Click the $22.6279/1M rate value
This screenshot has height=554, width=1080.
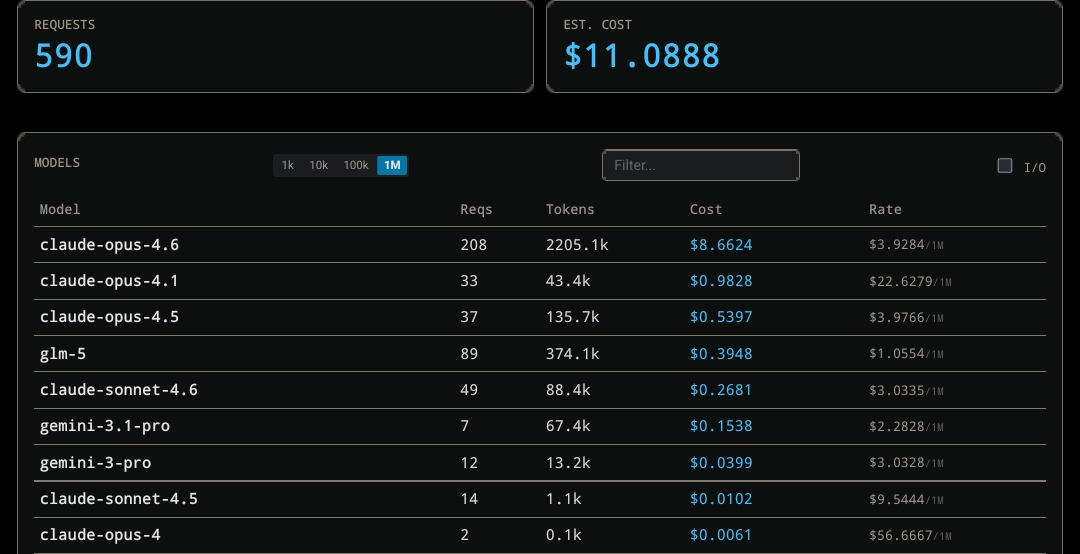coord(910,281)
